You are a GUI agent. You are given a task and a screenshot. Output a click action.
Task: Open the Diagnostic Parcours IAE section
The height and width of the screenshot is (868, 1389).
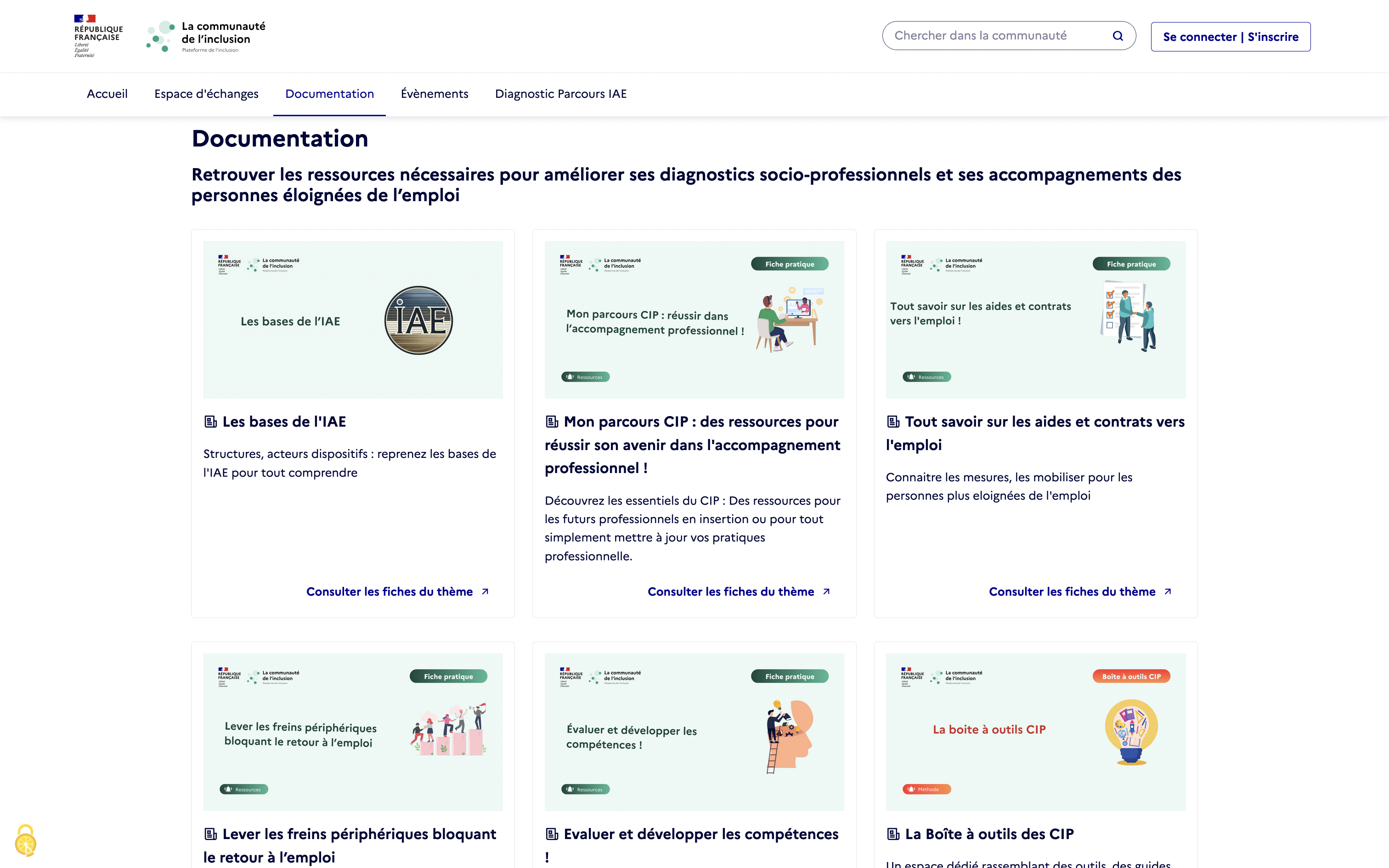point(561,94)
